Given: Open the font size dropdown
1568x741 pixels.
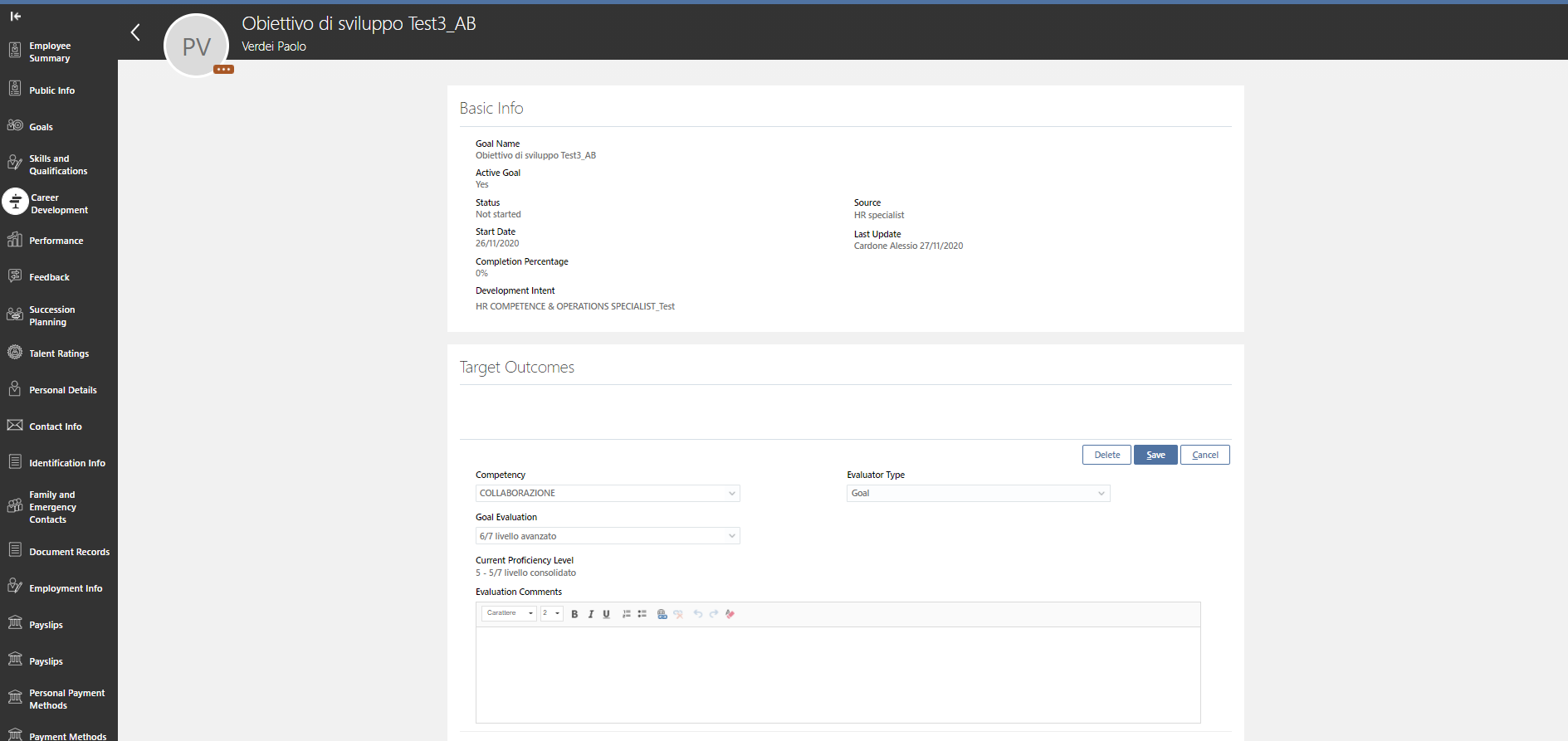Looking at the screenshot, I should tap(552, 613).
